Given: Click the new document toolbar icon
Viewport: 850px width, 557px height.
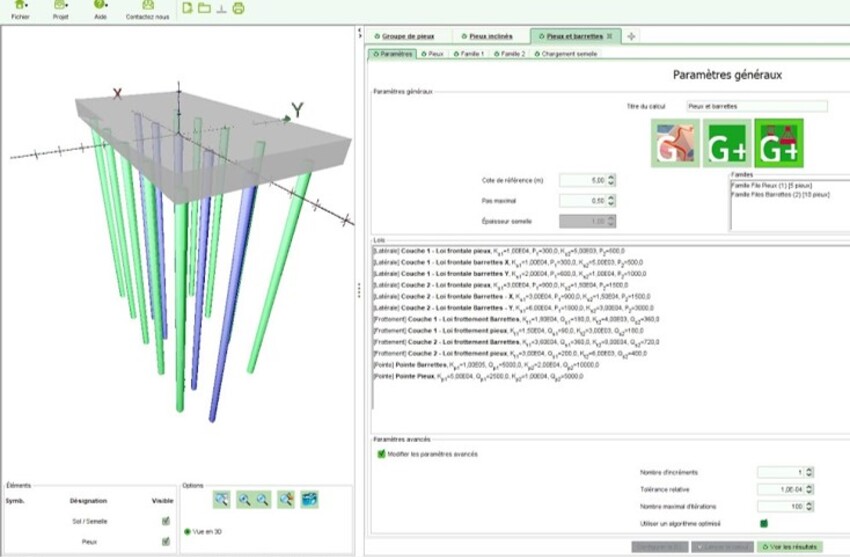Looking at the screenshot, I should click(188, 9).
